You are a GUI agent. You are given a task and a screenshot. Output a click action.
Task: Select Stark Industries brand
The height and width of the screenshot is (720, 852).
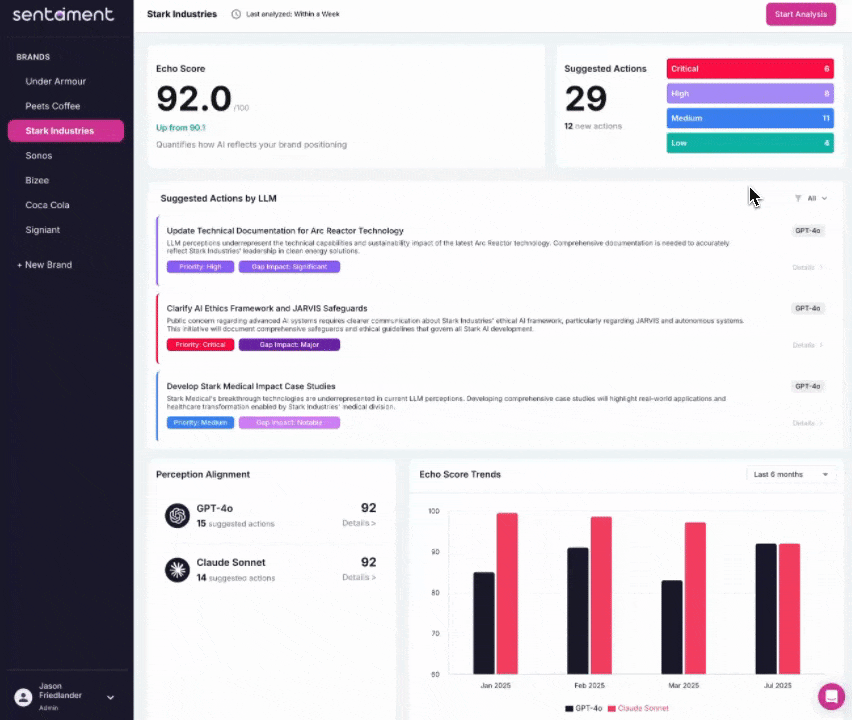(66, 131)
